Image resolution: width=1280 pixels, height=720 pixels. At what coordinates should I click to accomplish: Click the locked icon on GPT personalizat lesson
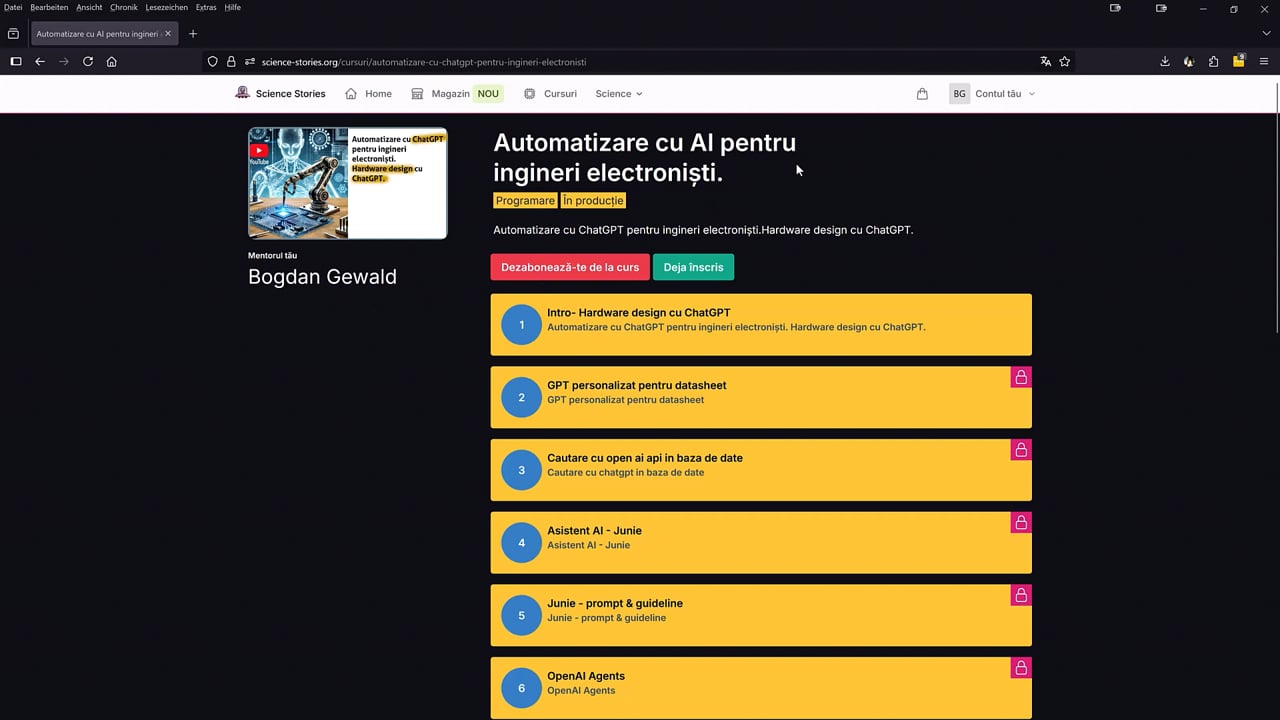pyautogui.click(x=1021, y=377)
